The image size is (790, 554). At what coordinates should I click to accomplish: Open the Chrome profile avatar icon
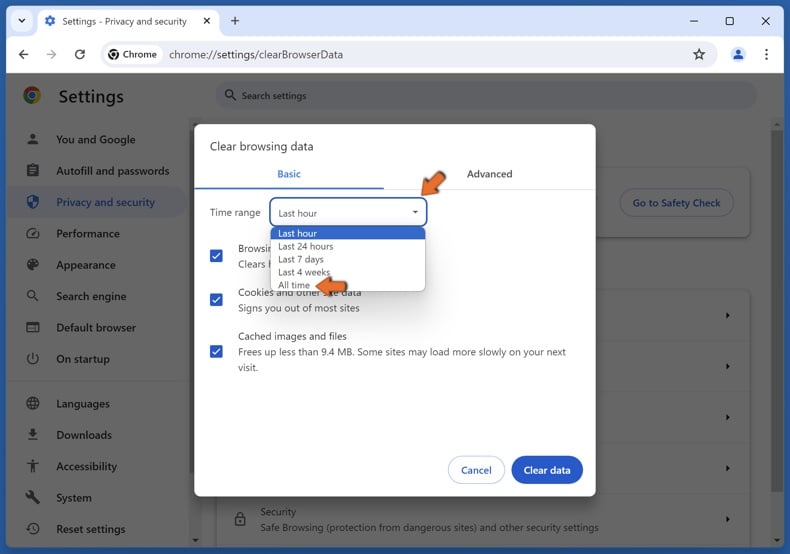pyautogui.click(x=738, y=54)
